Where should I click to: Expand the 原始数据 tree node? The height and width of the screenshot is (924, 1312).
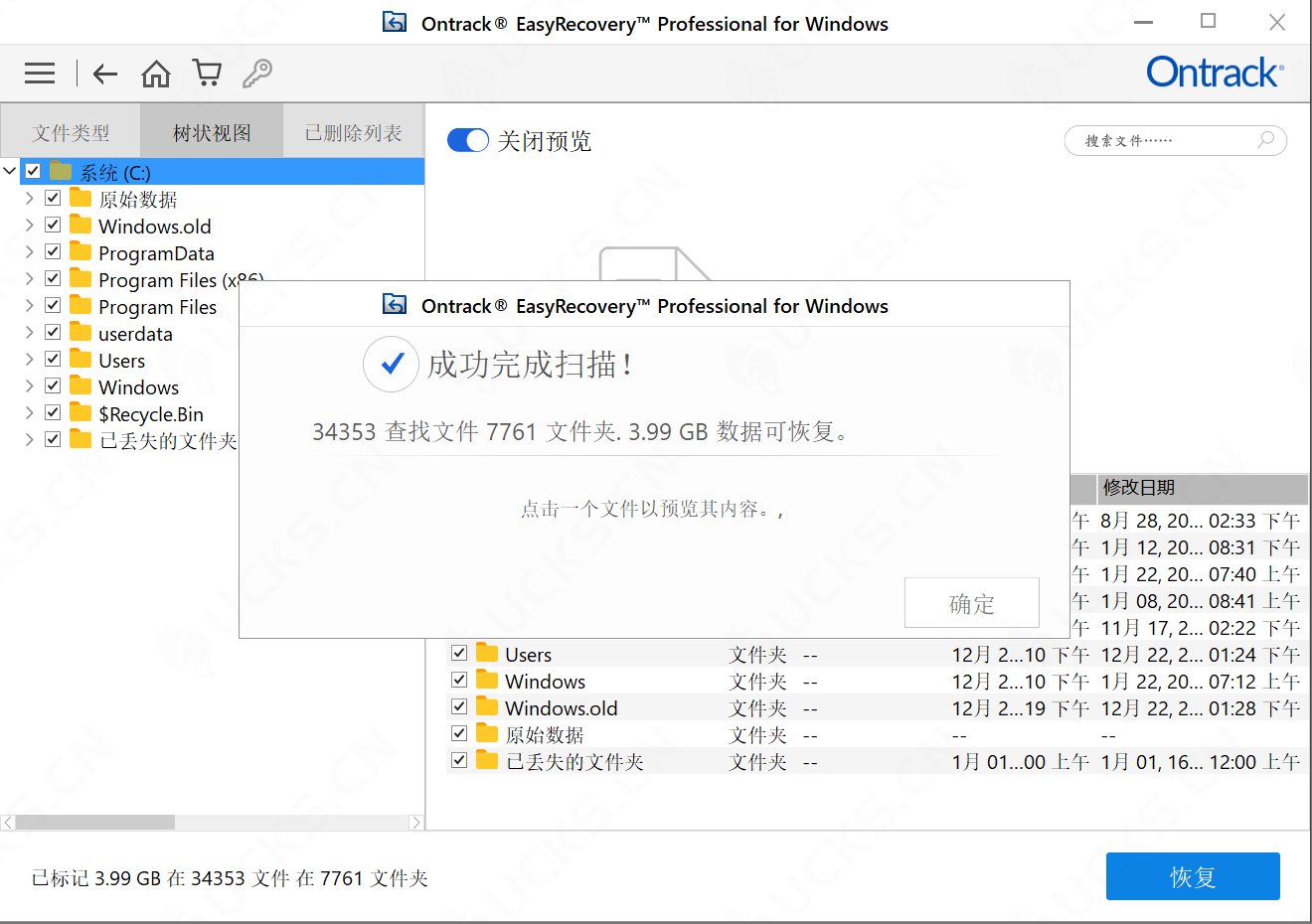coord(30,199)
